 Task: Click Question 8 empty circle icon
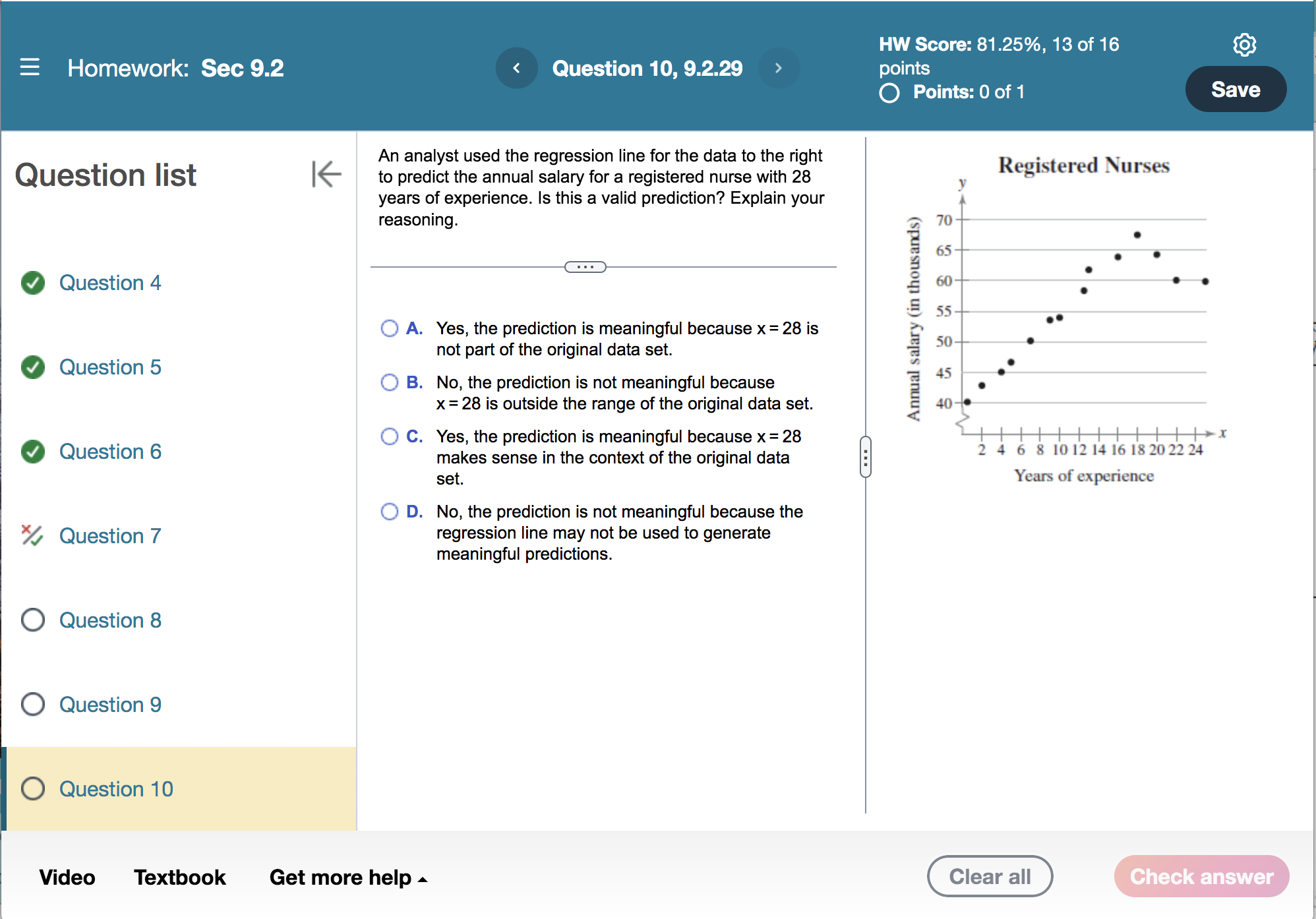[x=33, y=620]
